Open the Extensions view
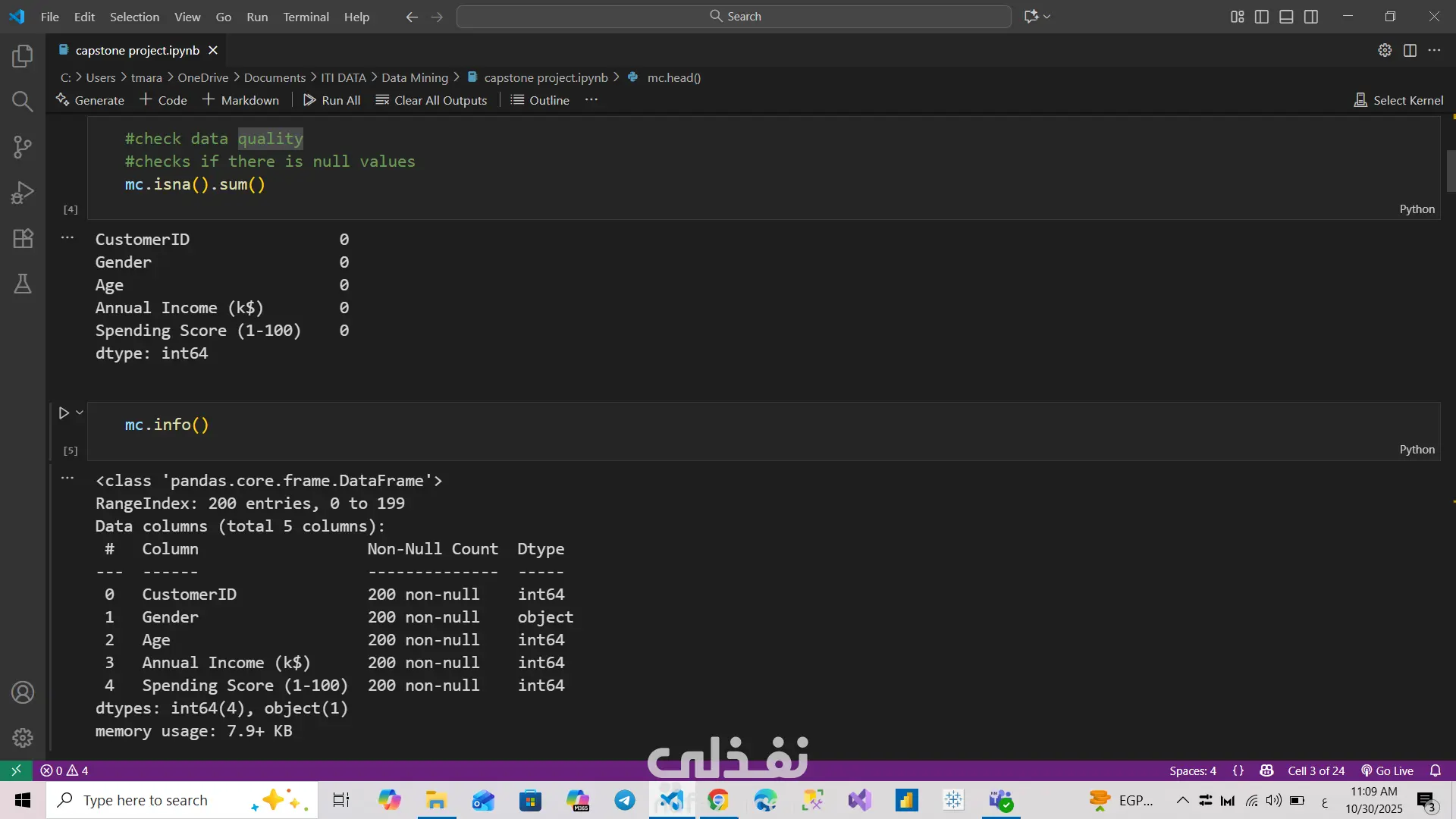Viewport: 1456px width, 819px height. (23, 238)
